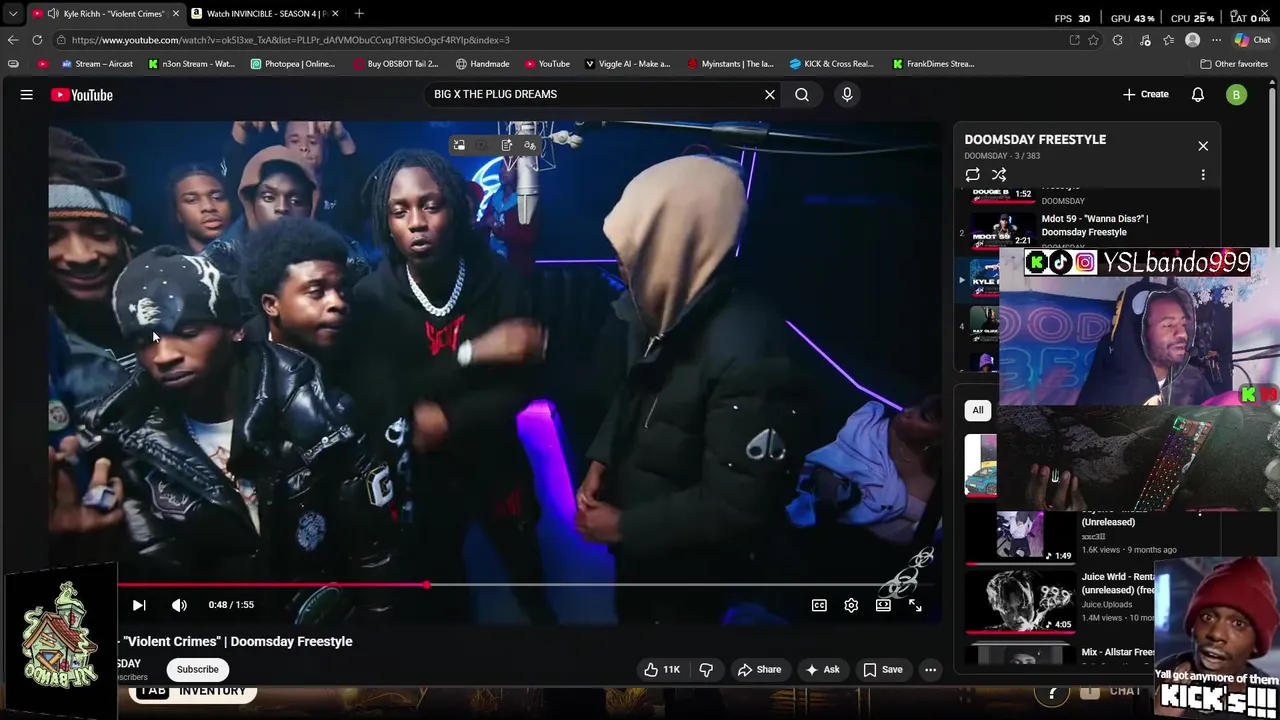Image resolution: width=1280 pixels, height=720 pixels.
Task: Close the DOOMSDAY FREESTYLE playlist panel
Action: pos(1203,146)
